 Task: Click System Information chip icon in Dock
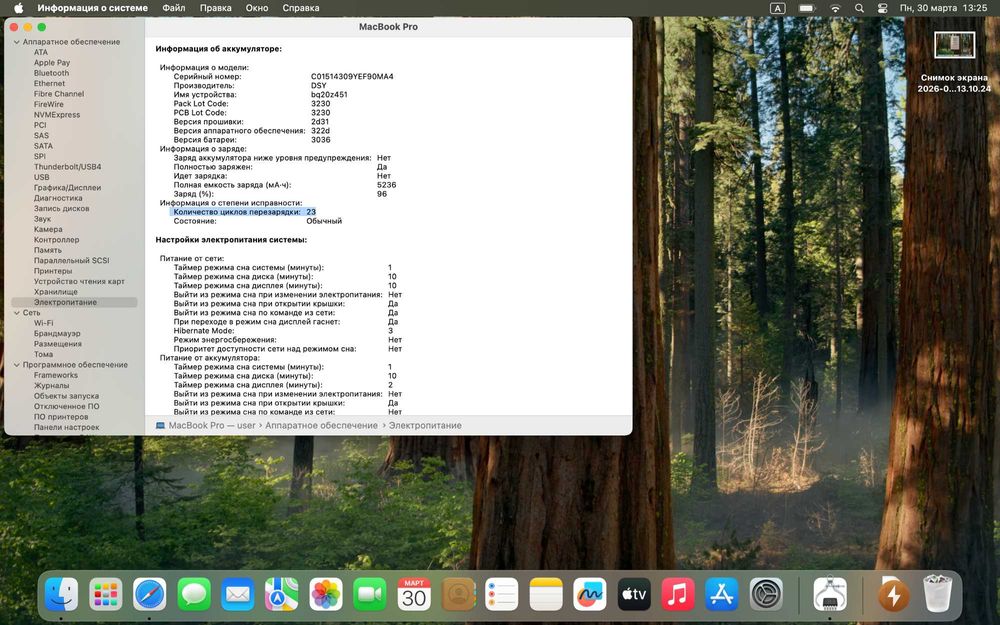[830, 594]
